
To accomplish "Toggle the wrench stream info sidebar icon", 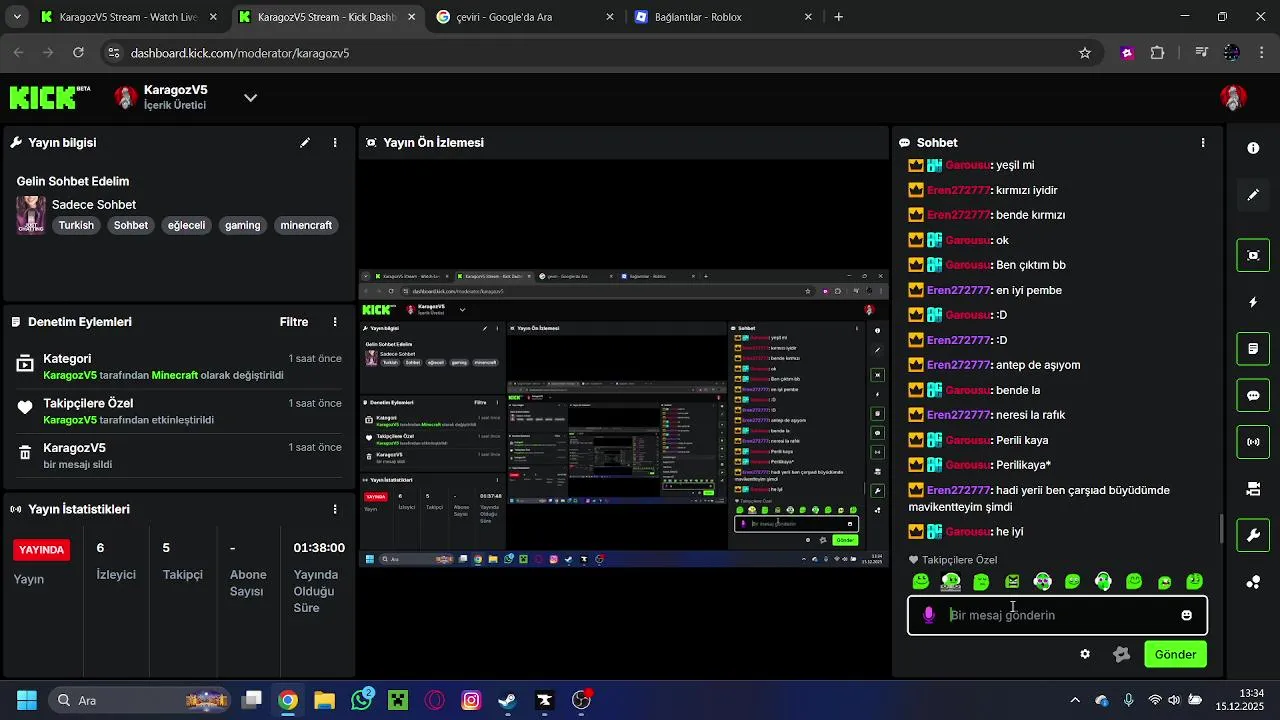I will [x=1253, y=535].
